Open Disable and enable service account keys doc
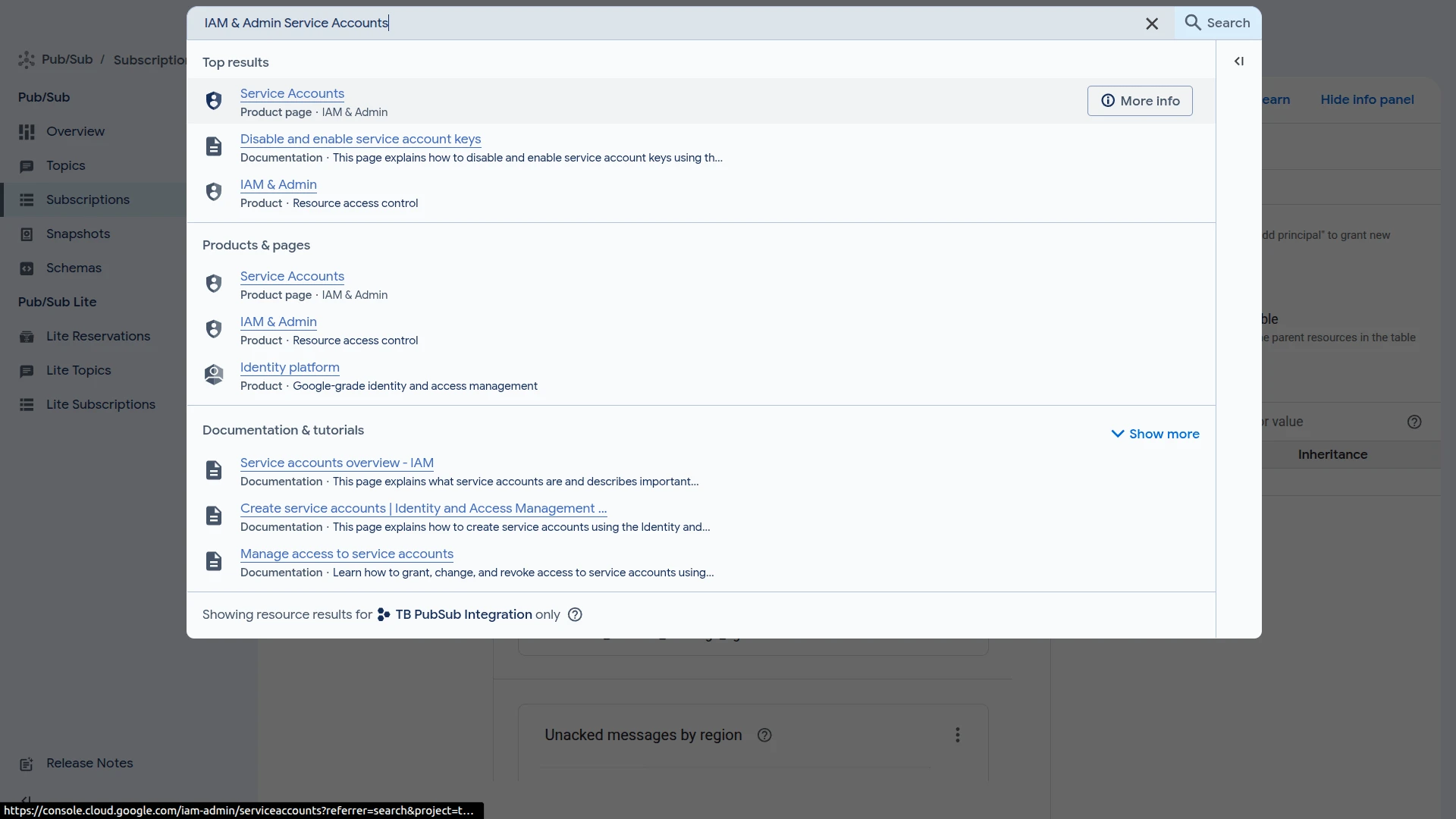The image size is (1456, 819). tap(360, 139)
